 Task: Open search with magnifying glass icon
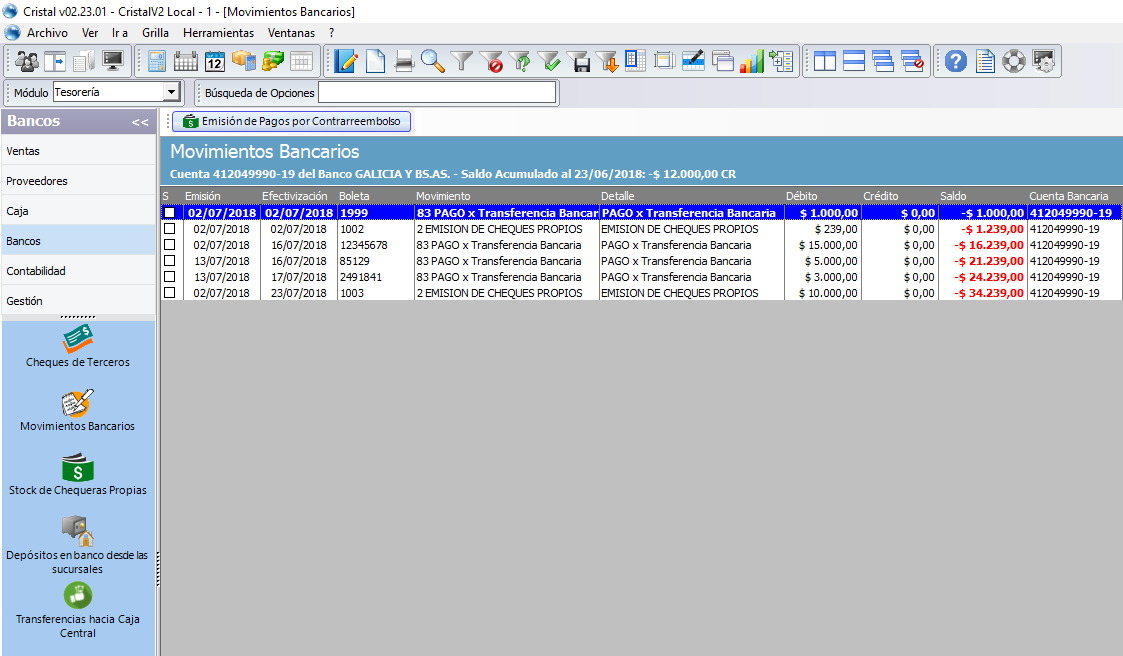point(432,61)
